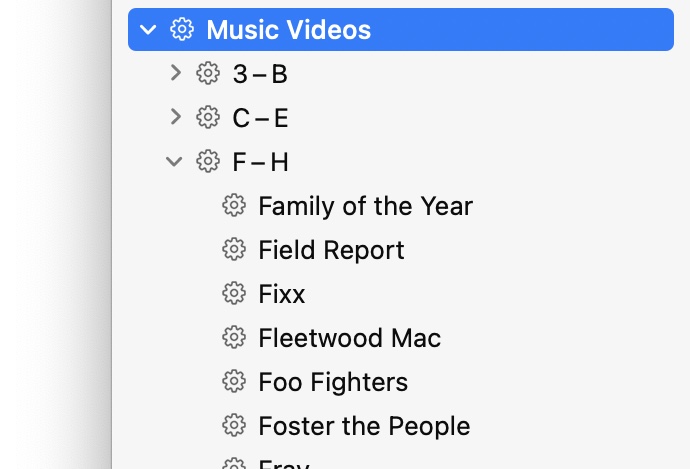The image size is (690, 469).
Task: Click the Foo Fighters gear icon
Action: click(233, 382)
